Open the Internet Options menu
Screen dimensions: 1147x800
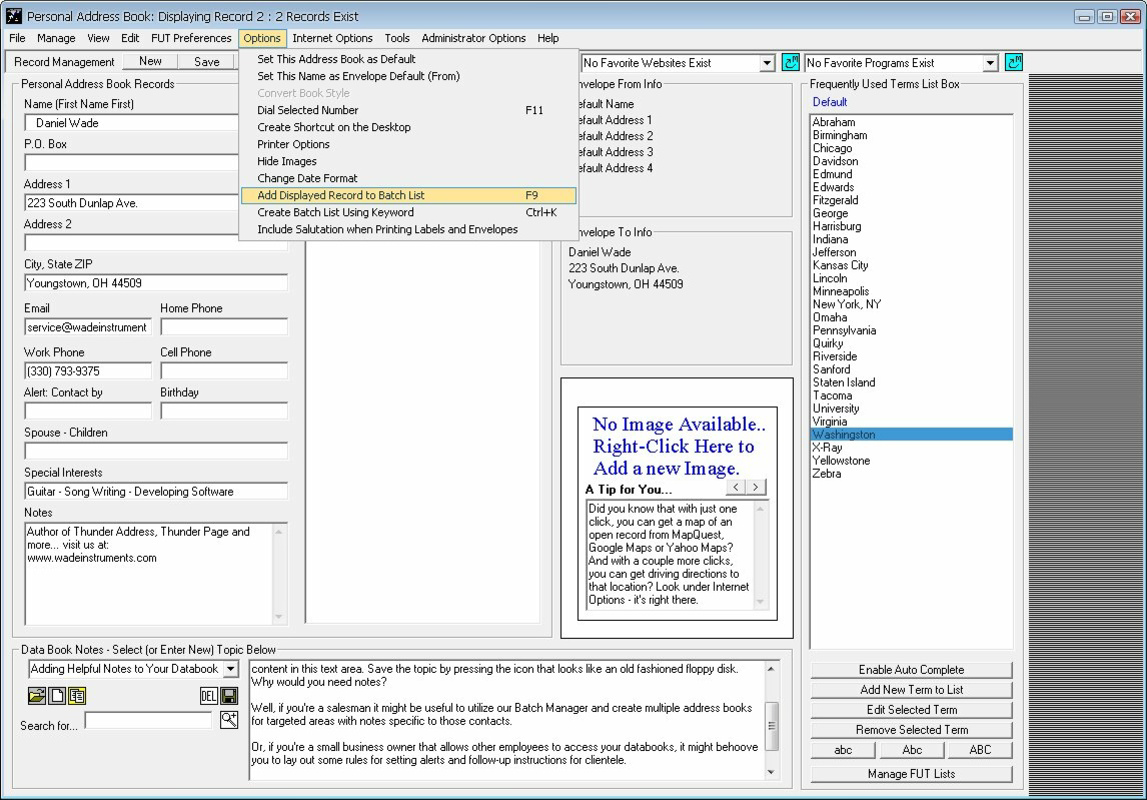coord(332,38)
